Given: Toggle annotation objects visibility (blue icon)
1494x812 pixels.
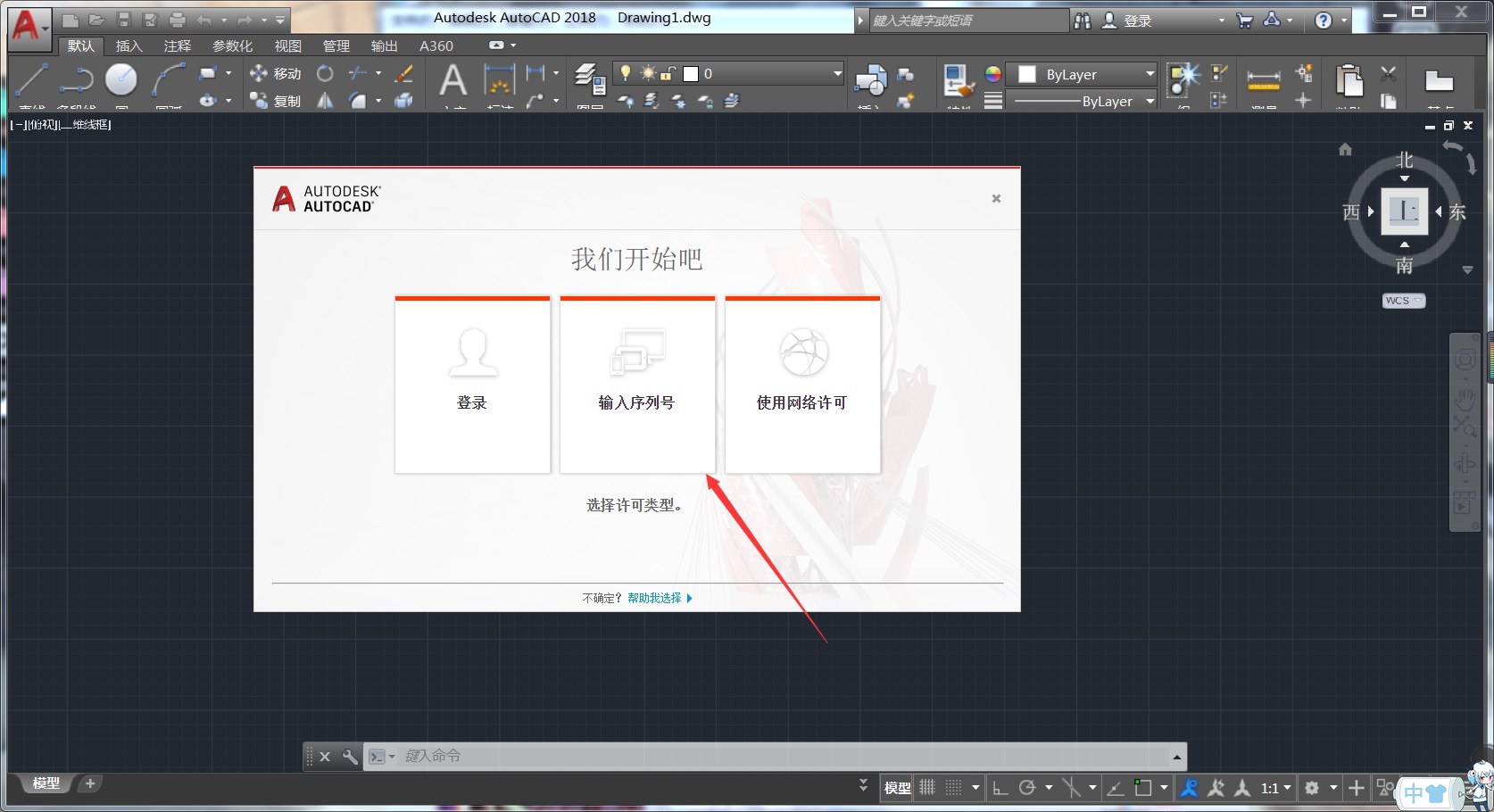Looking at the screenshot, I should click(x=1190, y=788).
